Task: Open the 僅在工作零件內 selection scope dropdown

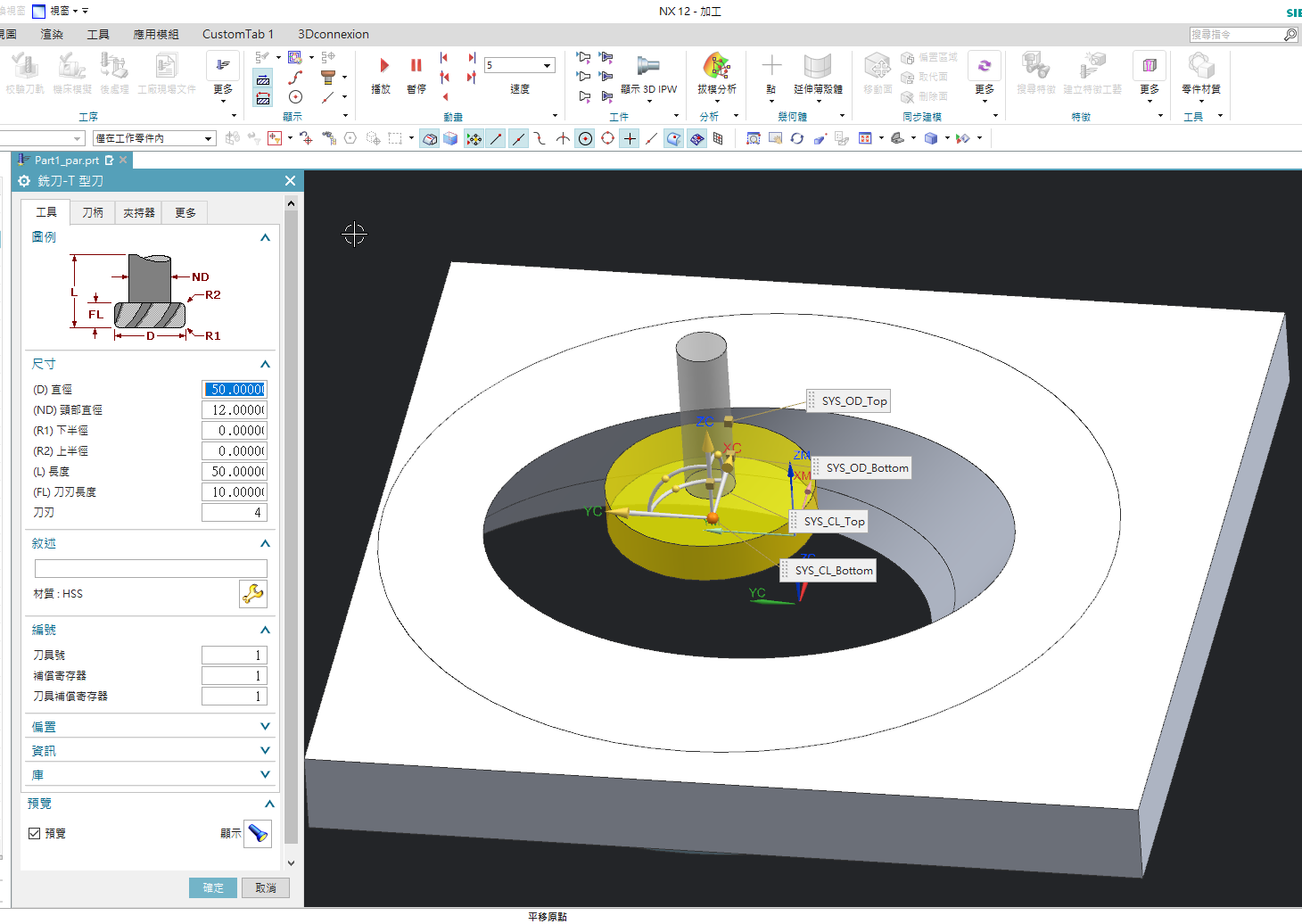Action: point(154,138)
